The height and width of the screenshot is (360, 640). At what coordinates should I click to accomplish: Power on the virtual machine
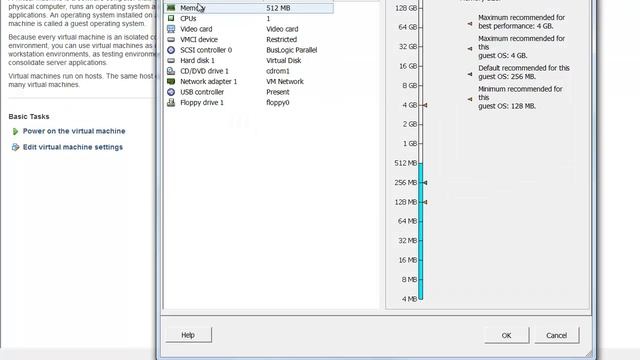pyautogui.click(x=74, y=131)
